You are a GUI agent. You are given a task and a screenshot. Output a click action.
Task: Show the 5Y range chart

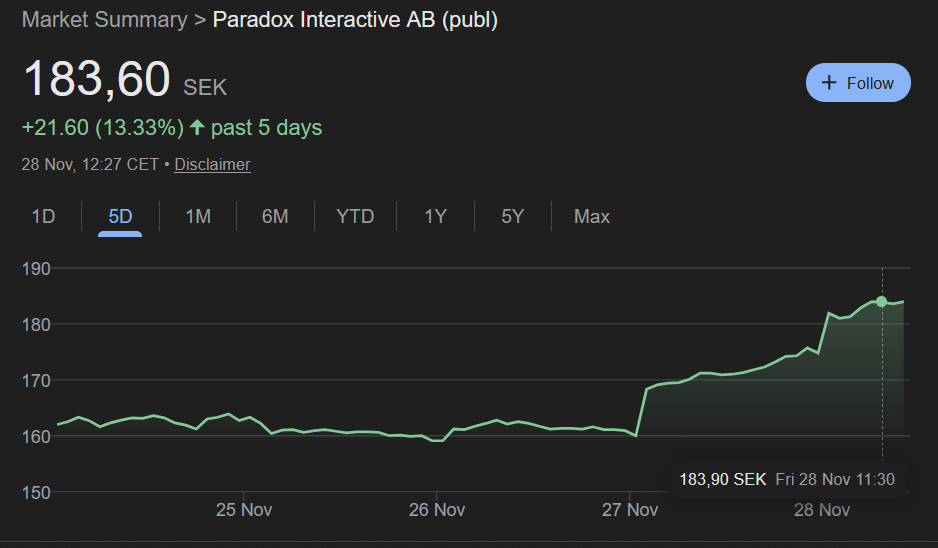tap(513, 216)
